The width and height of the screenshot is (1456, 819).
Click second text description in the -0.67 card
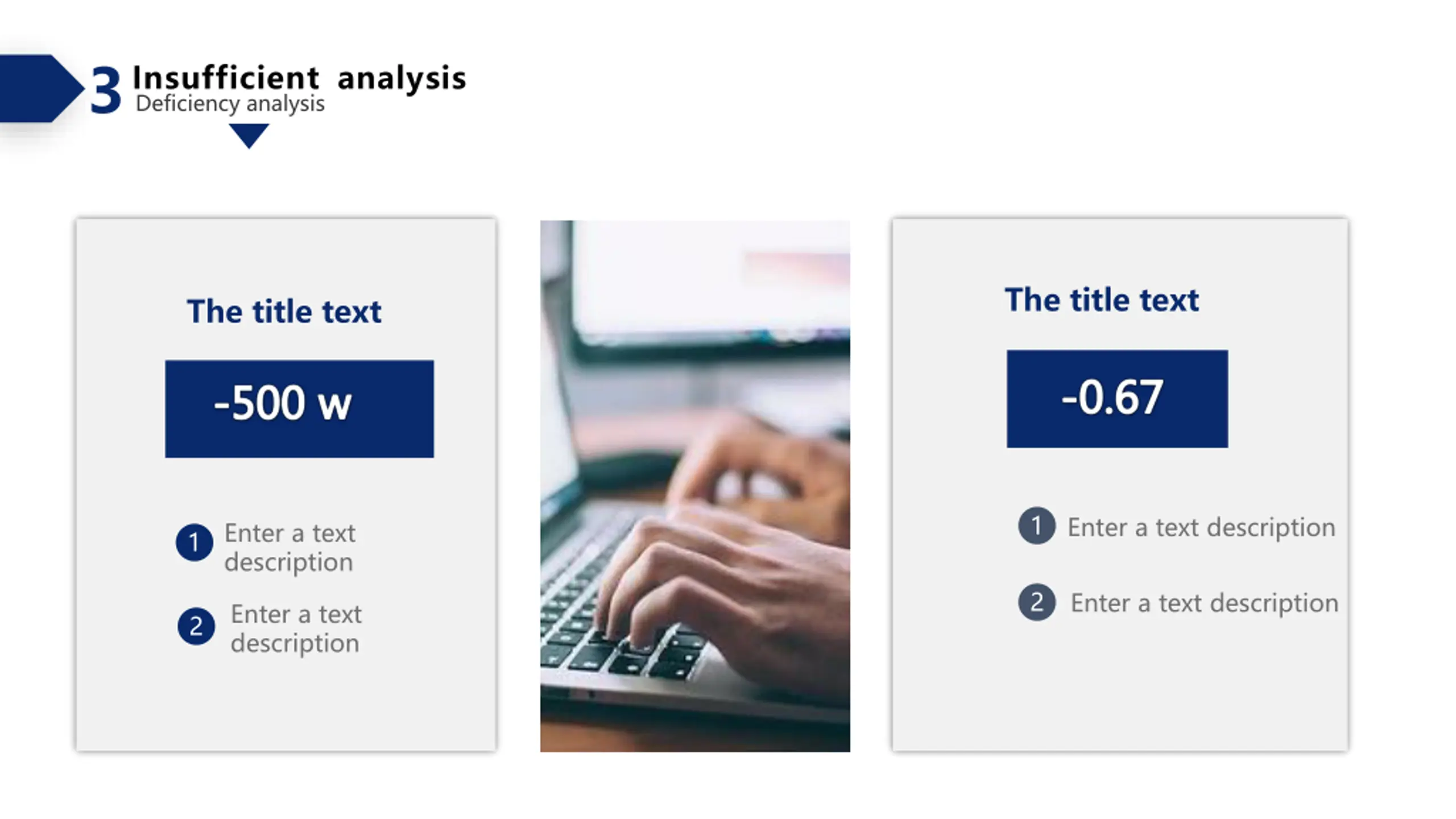[x=1204, y=603]
